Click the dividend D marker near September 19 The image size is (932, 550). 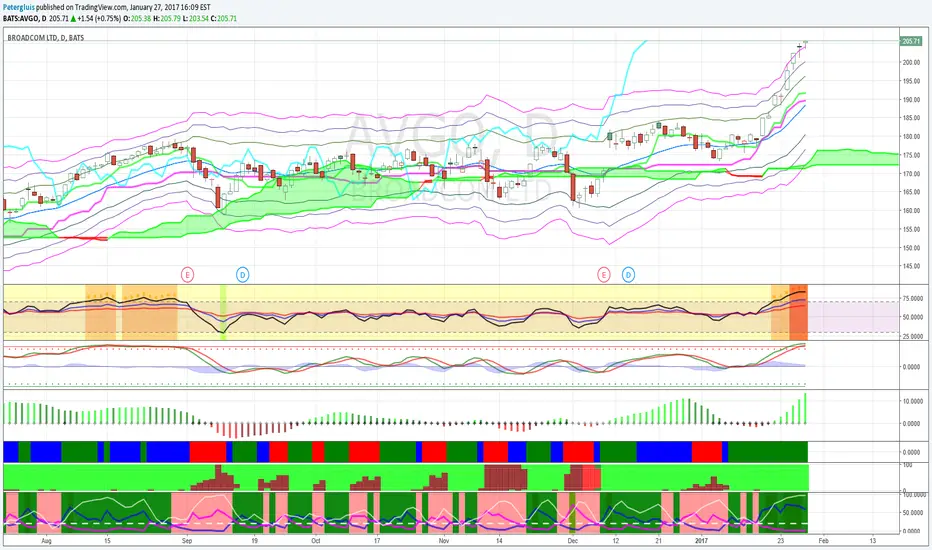pos(242,275)
